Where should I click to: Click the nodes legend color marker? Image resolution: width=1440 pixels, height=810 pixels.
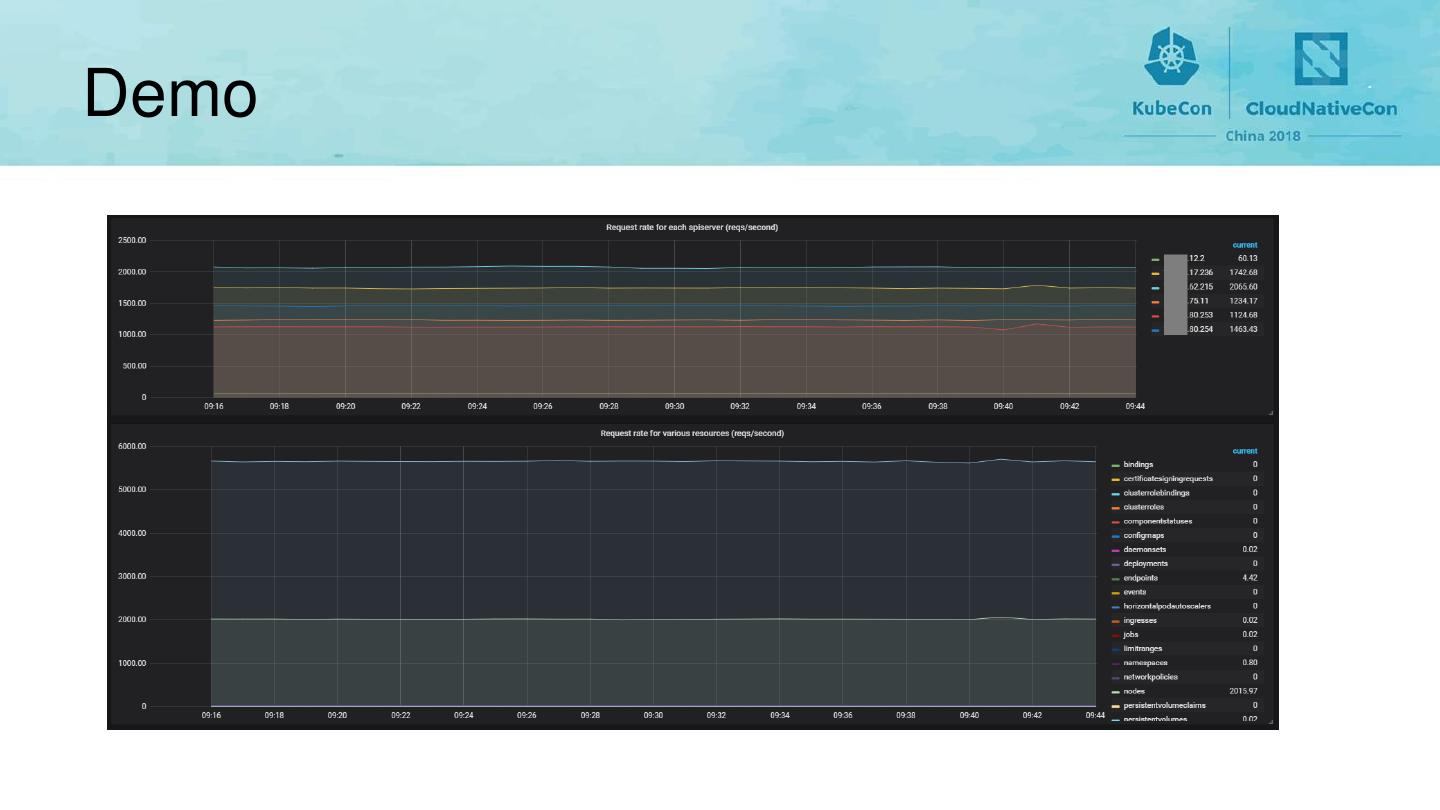pos(1116,692)
